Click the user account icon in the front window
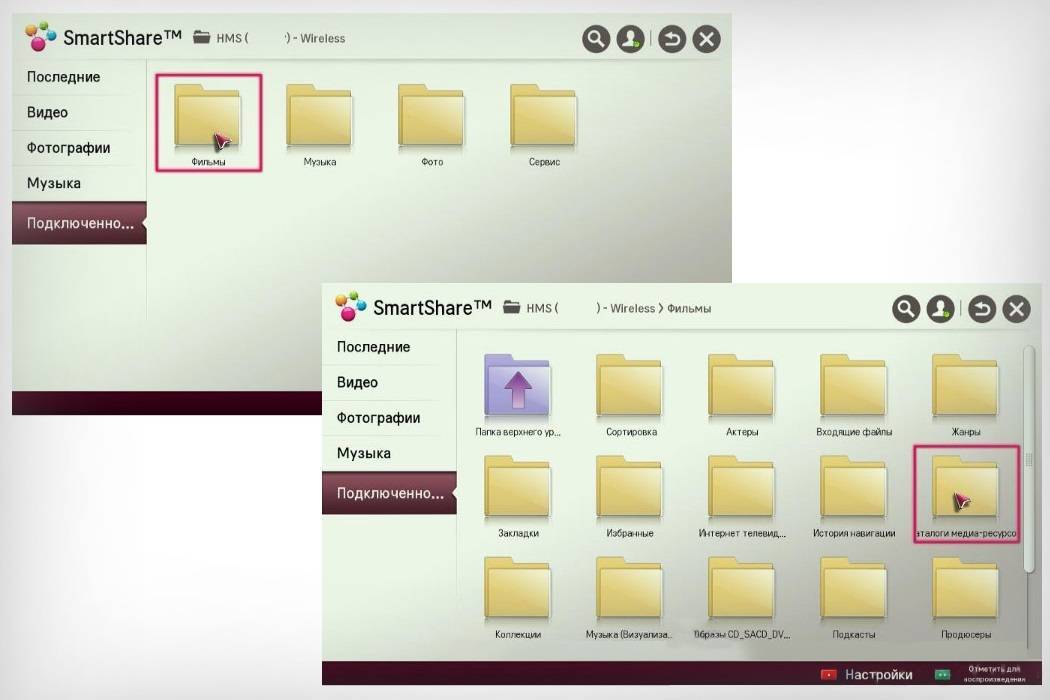 tap(940, 309)
